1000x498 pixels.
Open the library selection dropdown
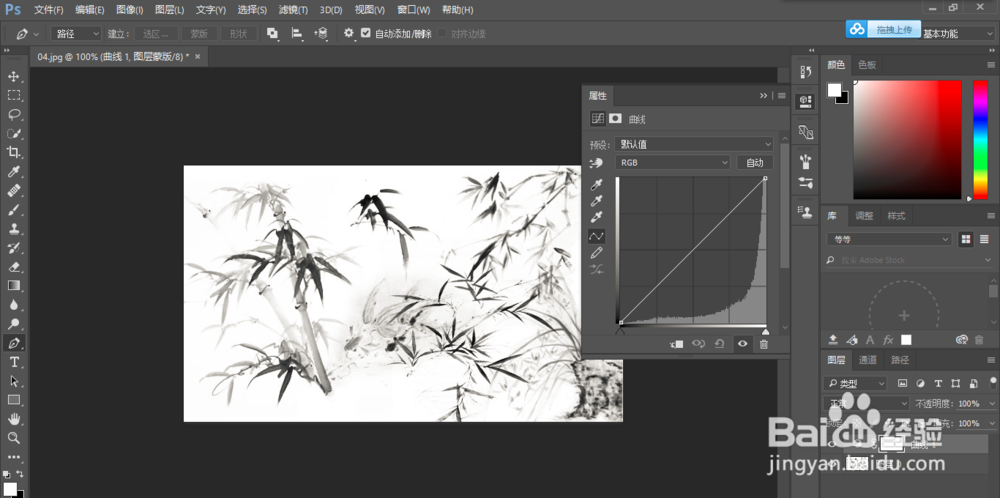889,240
